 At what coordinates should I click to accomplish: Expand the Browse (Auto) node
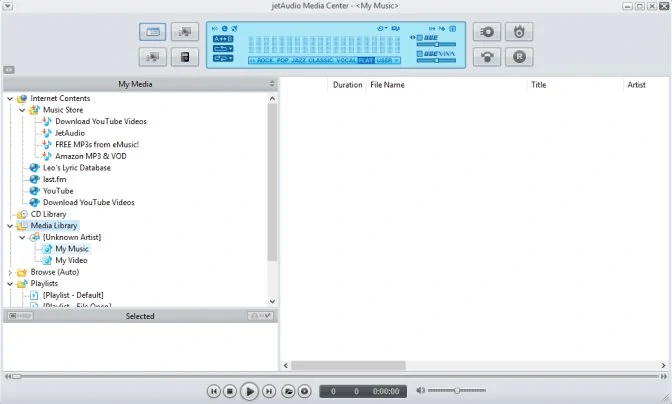tap(10, 272)
